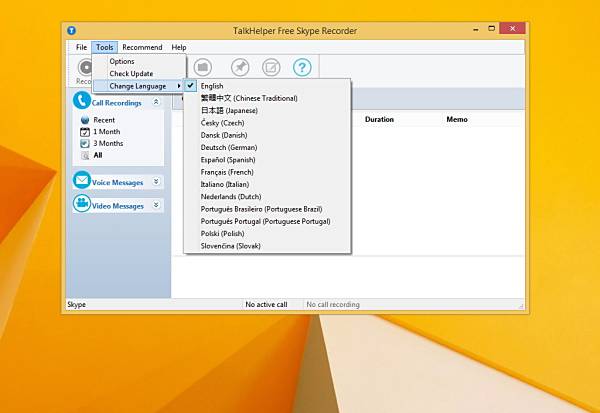Click the Record toolbar icon
The image size is (600, 413).
click(x=85, y=67)
